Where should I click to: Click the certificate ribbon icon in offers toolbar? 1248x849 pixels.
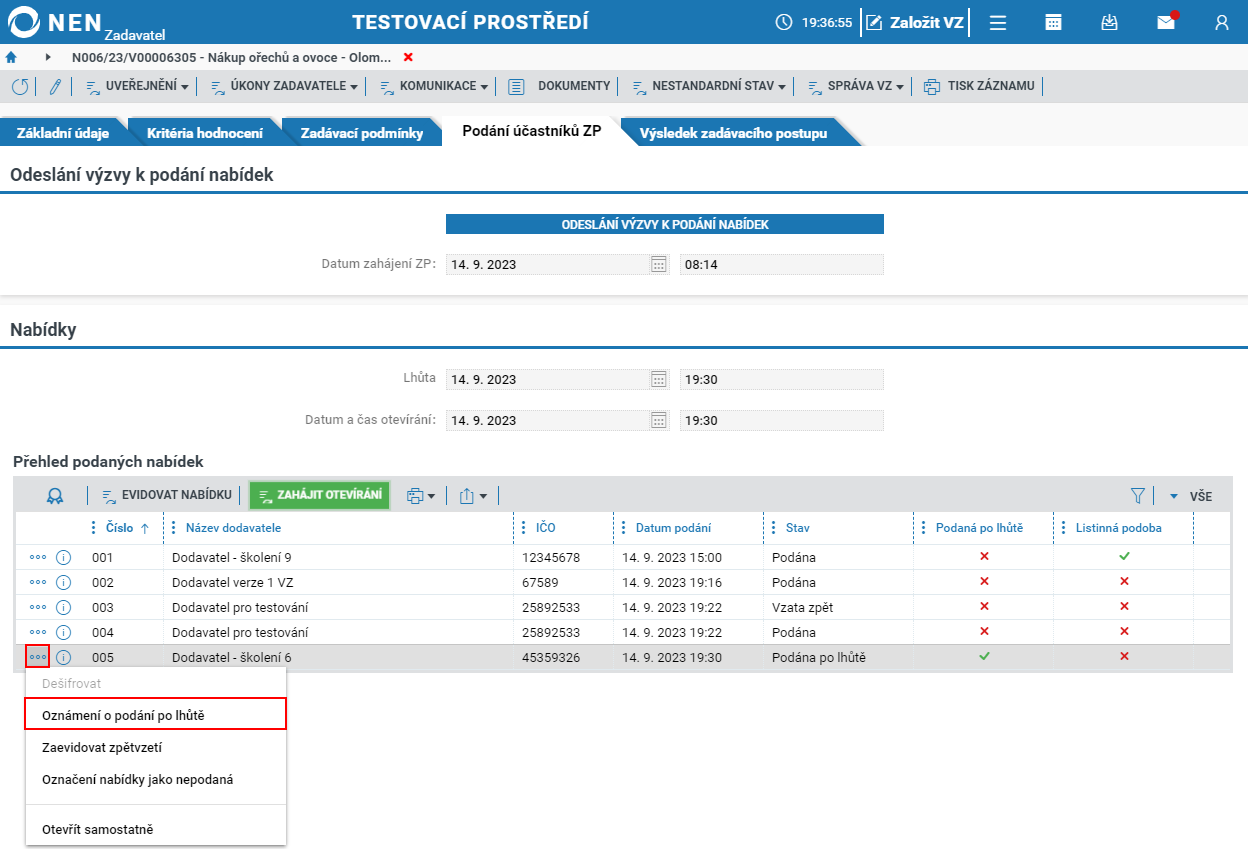click(55, 495)
